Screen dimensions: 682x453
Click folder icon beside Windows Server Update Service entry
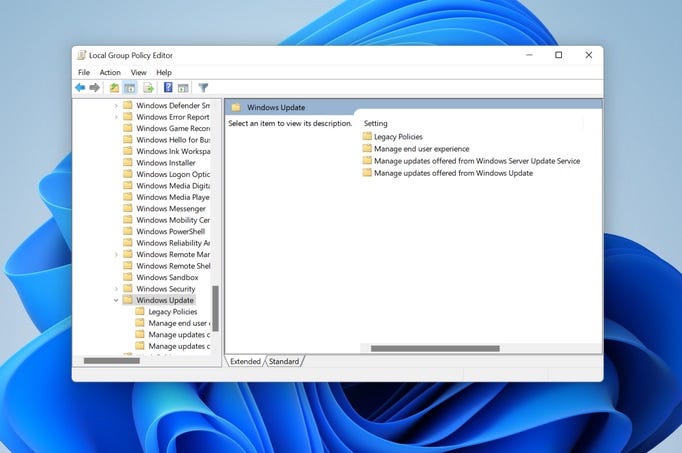pyautogui.click(x=367, y=160)
